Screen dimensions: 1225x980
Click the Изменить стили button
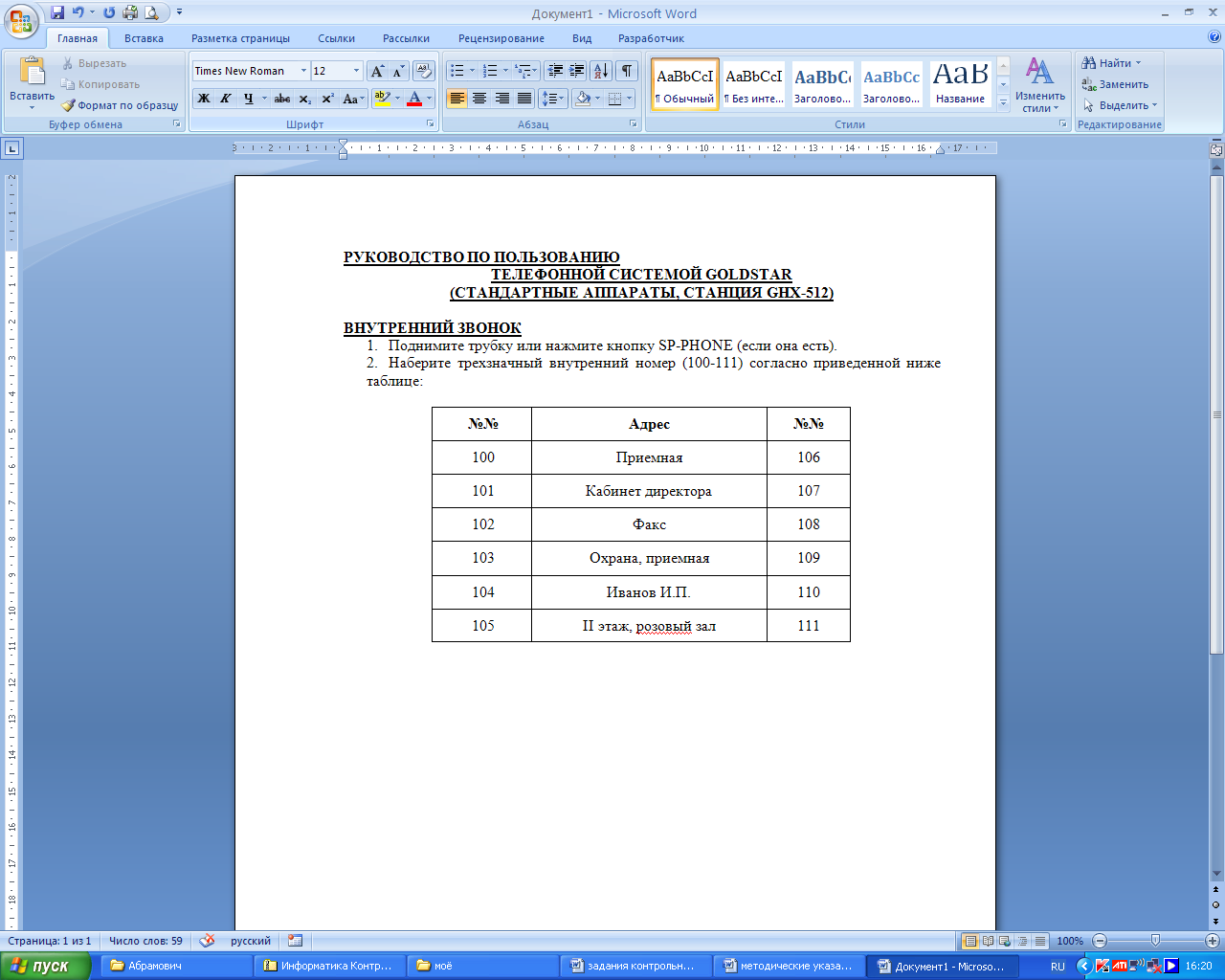point(1040,84)
